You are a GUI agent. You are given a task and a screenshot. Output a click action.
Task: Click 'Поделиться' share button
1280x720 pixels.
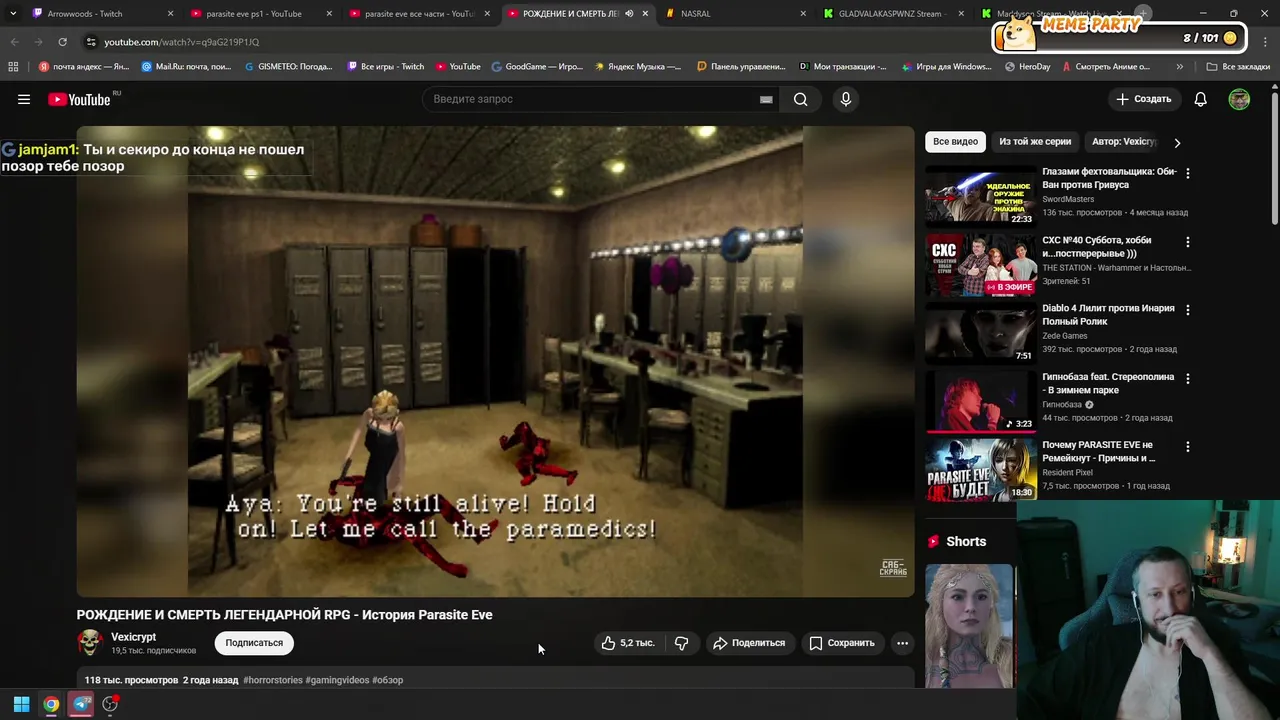(749, 643)
